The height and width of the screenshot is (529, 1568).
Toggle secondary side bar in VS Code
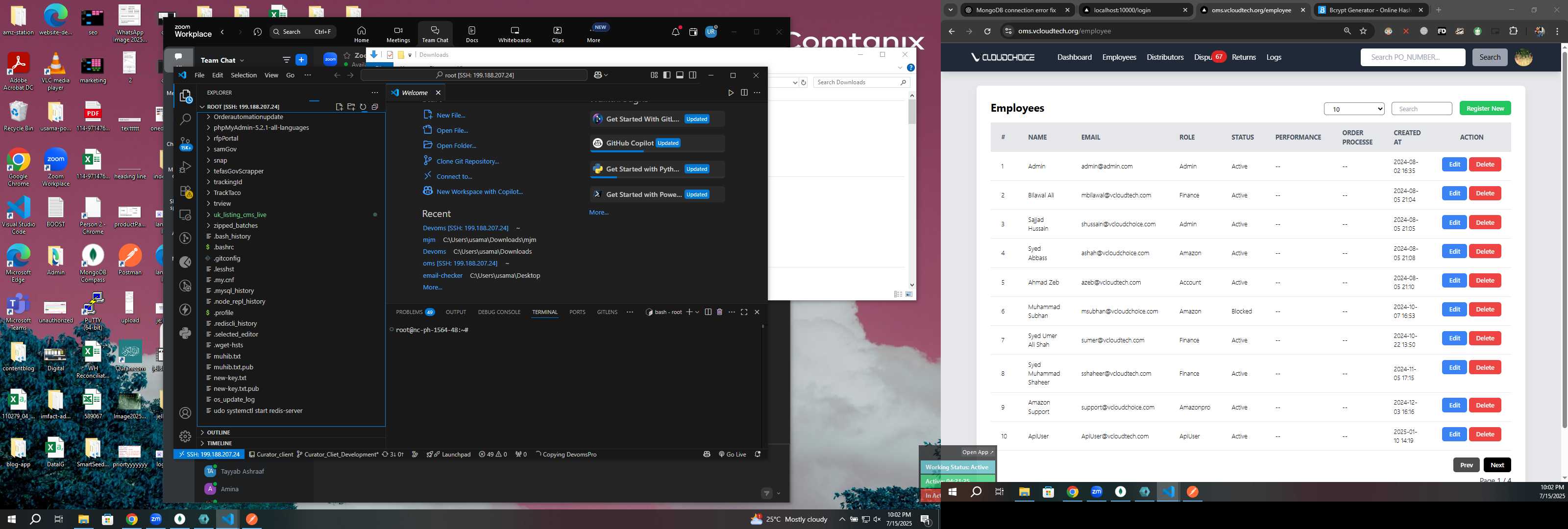click(693, 75)
